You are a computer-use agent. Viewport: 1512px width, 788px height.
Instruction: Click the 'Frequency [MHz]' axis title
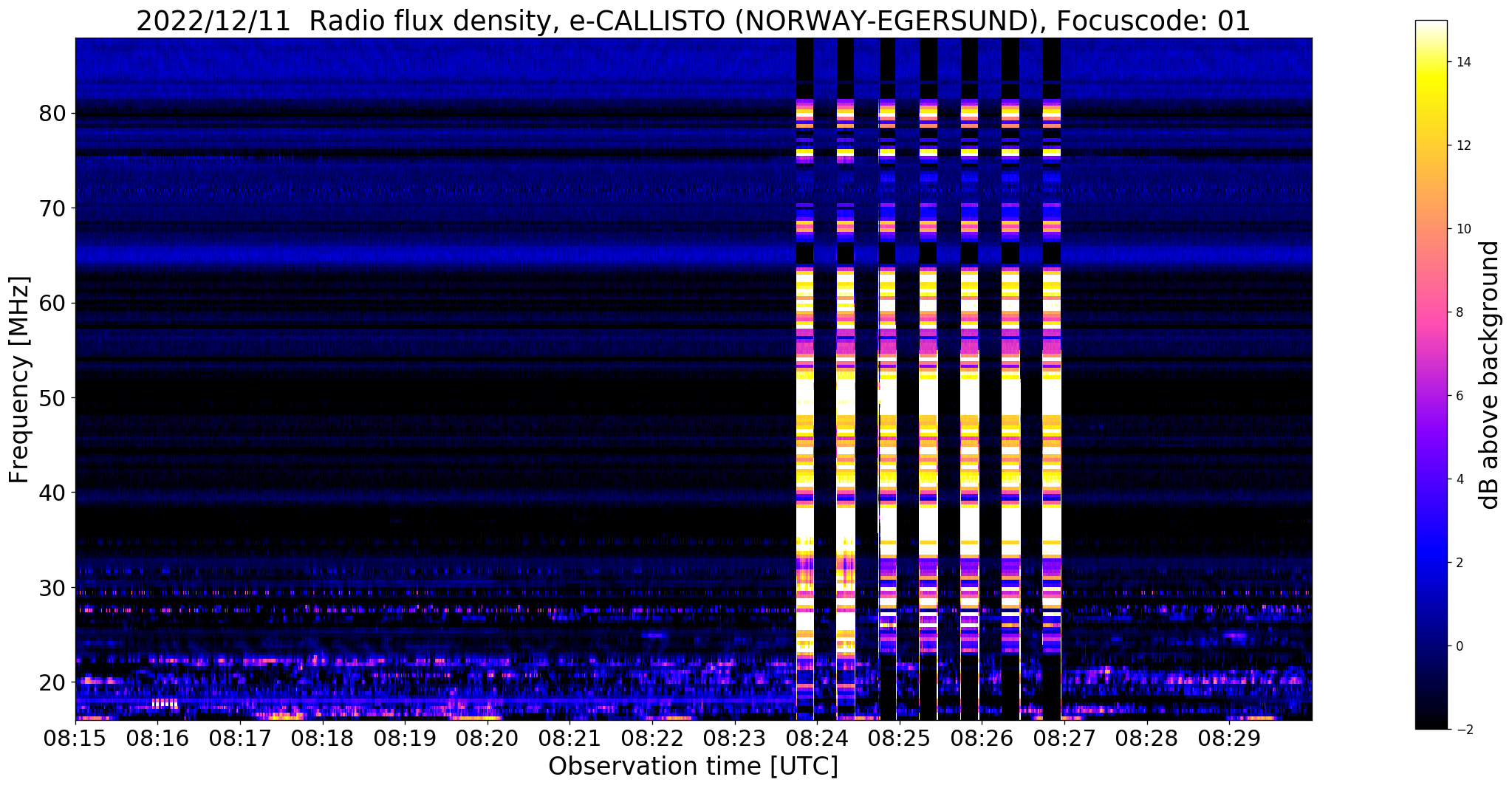(x=20, y=380)
